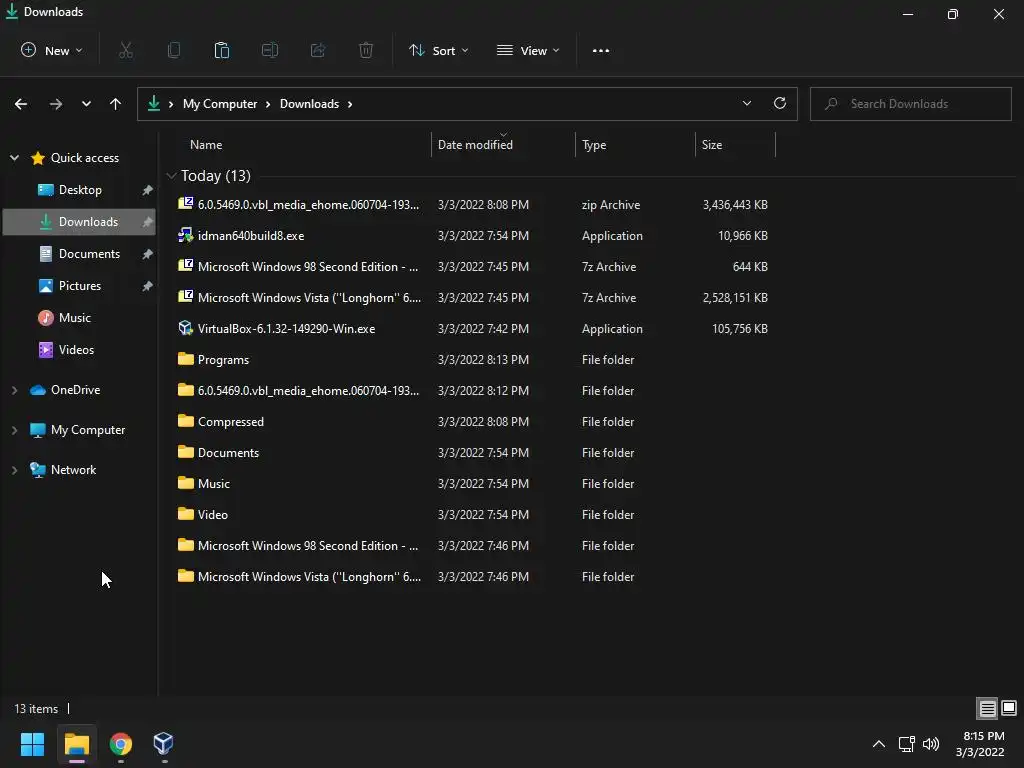
Task: Click the network tray icon
Action: pos(906,744)
